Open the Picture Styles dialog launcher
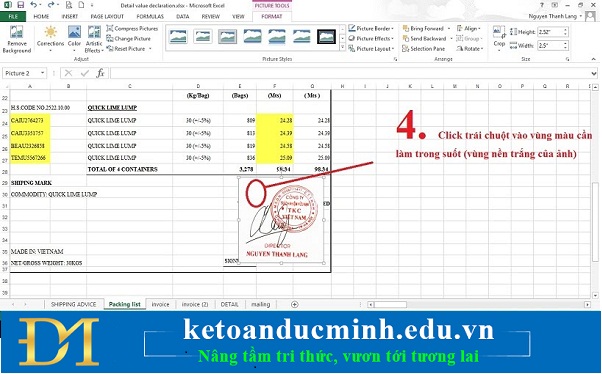Viewport: 602px width, 374px height. [395, 59]
